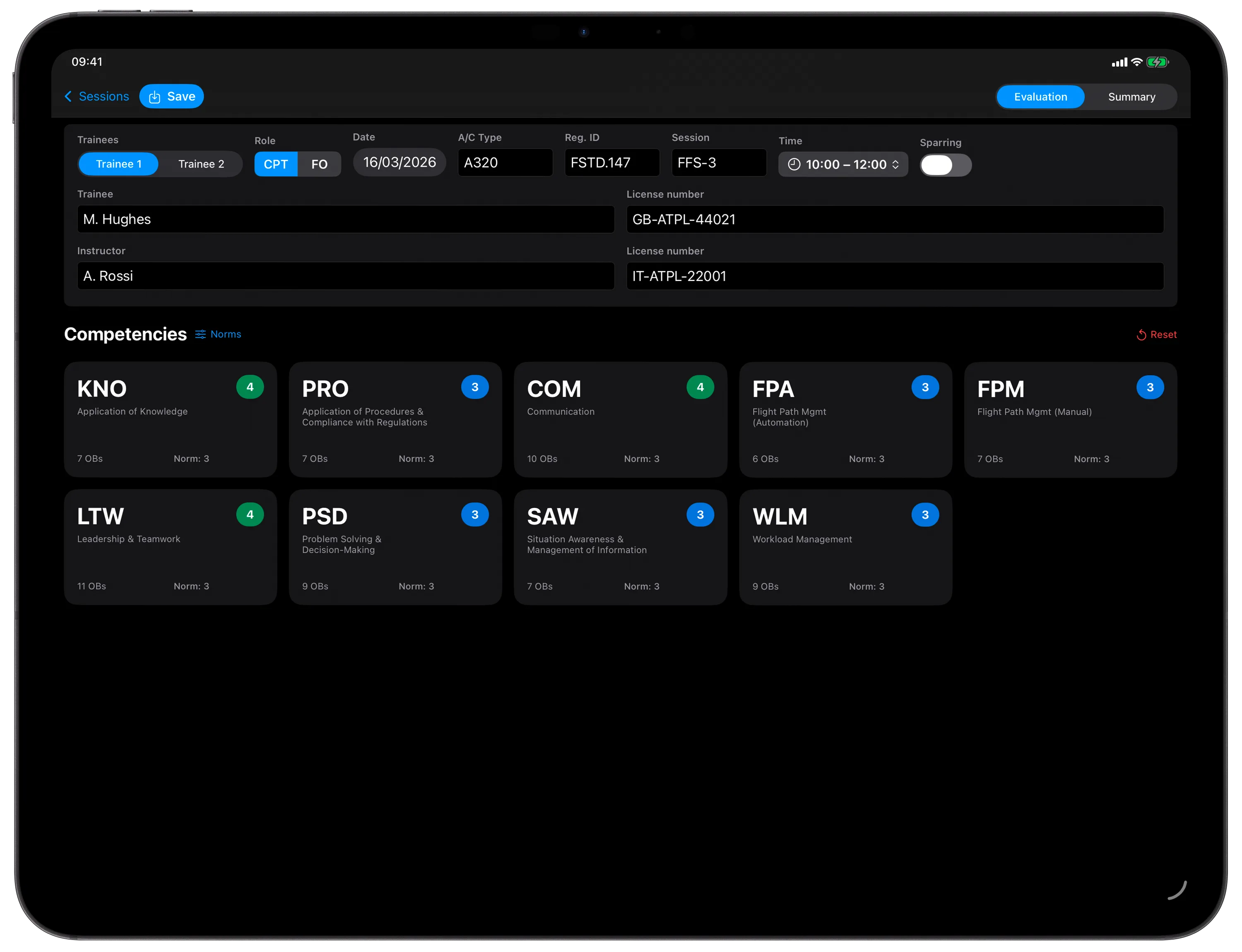
Task: Click the green 4 badge on LTW
Action: (250, 514)
